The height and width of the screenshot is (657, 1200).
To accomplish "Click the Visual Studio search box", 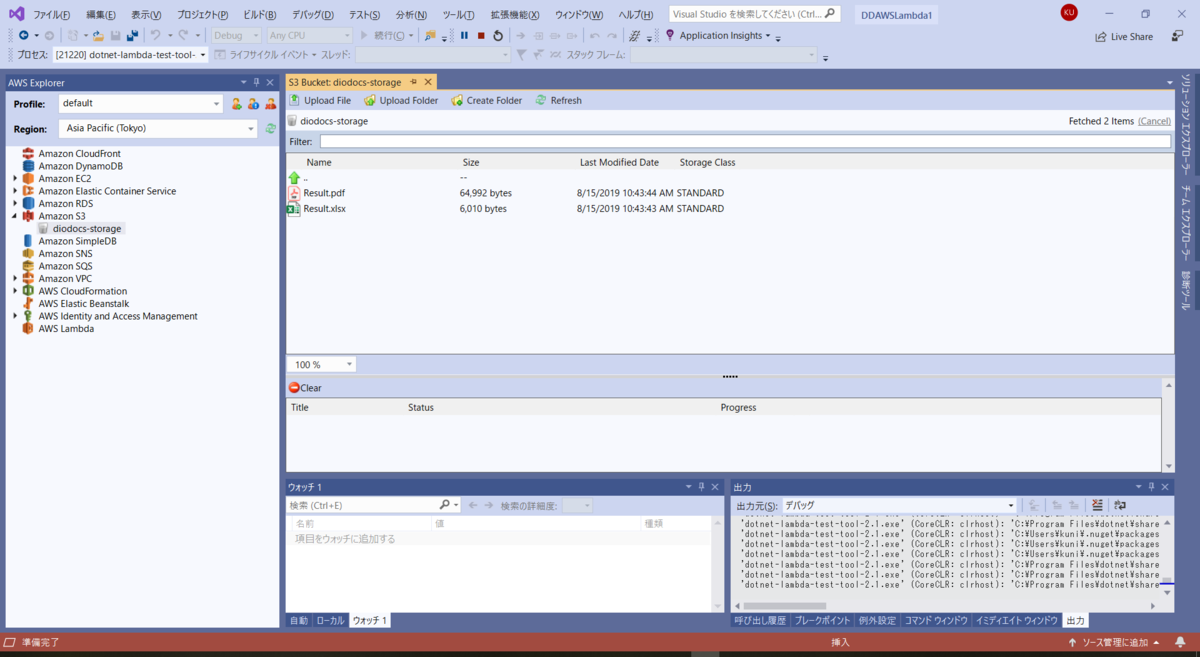I will click(754, 15).
